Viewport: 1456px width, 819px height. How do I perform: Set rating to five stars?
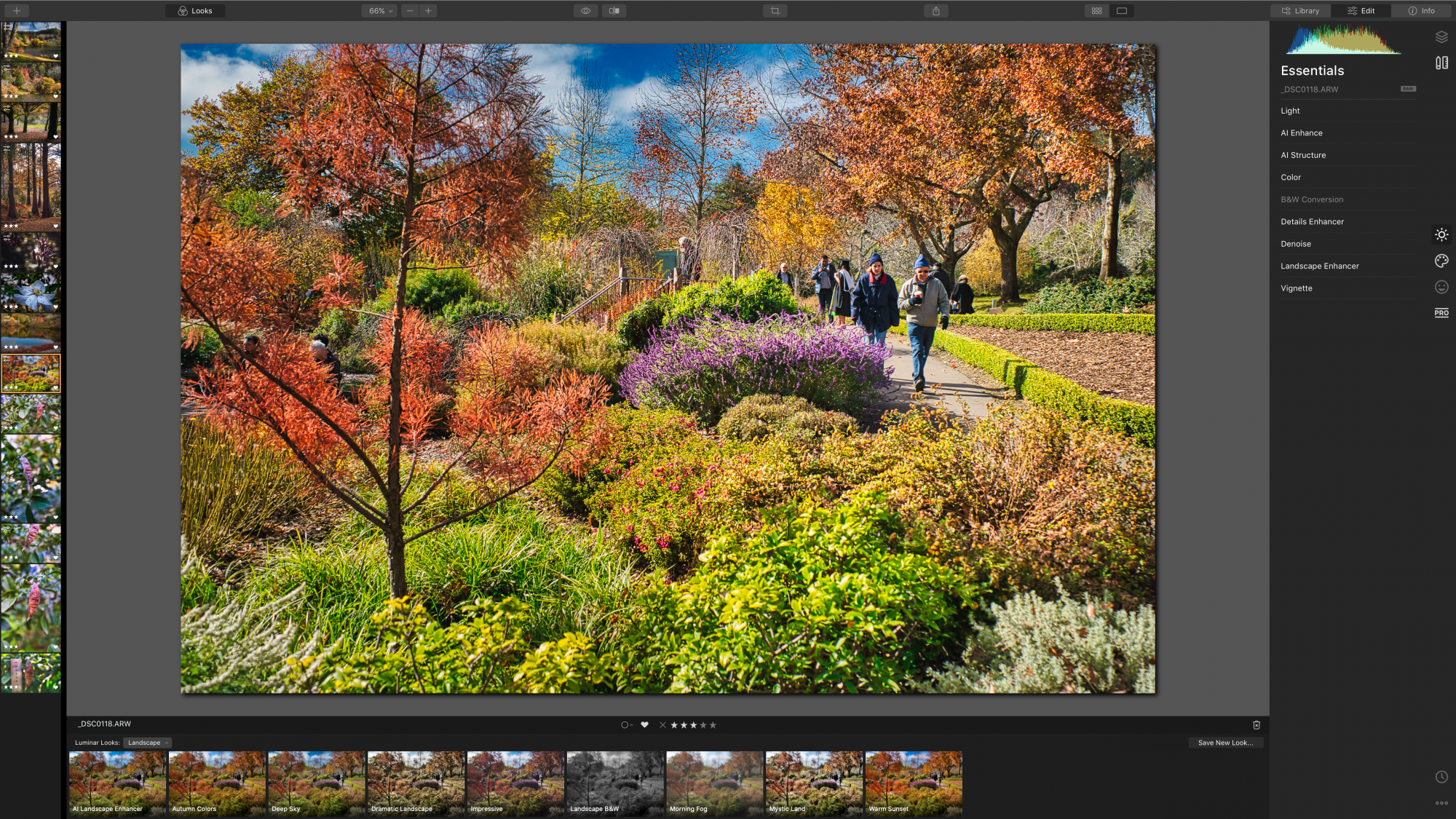(713, 725)
